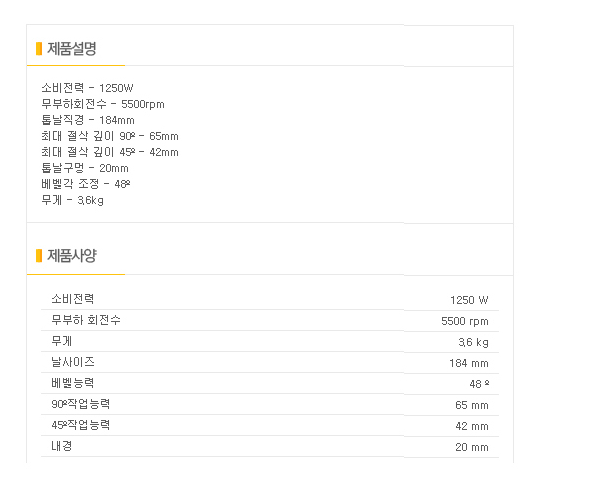Image resolution: width=607 pixels, height=481 pixels.
Task: Click the 최대 절삭 깊이 45º - 42mm line
Action: click(x=110, y=152)
